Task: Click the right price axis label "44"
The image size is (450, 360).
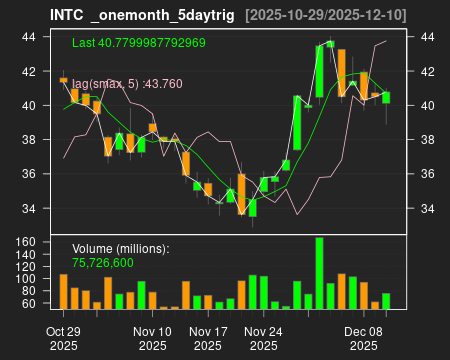Action: click(427, 37)
